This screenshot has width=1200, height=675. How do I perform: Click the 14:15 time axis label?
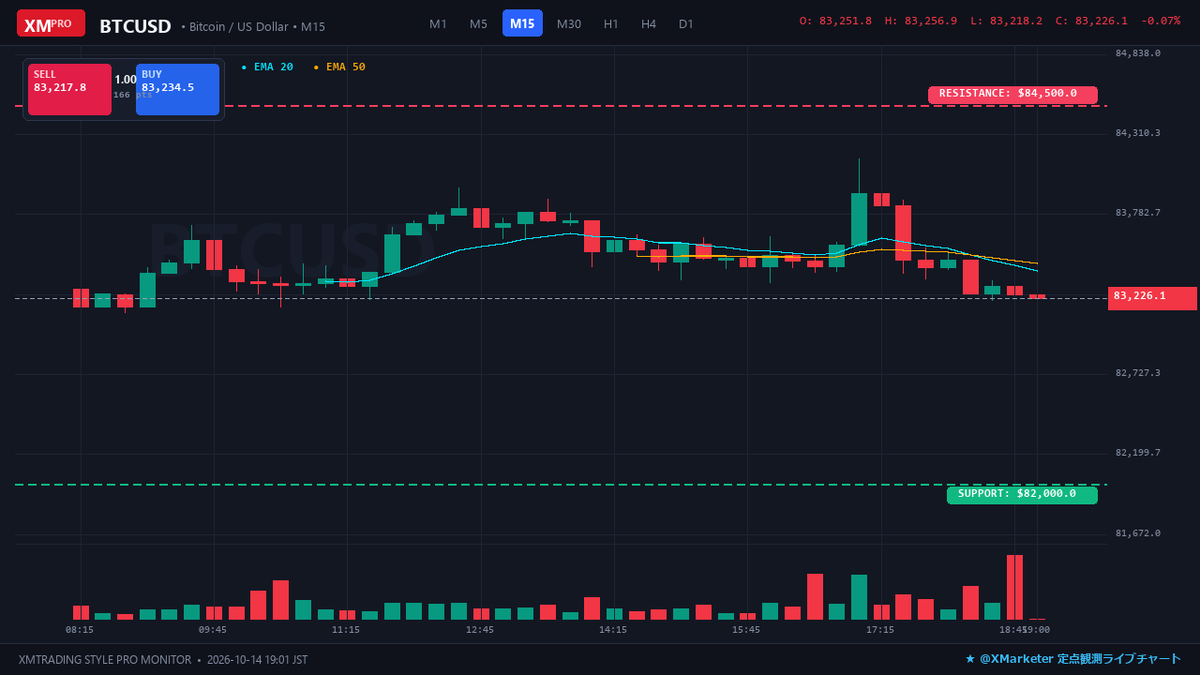click(613, 630)
